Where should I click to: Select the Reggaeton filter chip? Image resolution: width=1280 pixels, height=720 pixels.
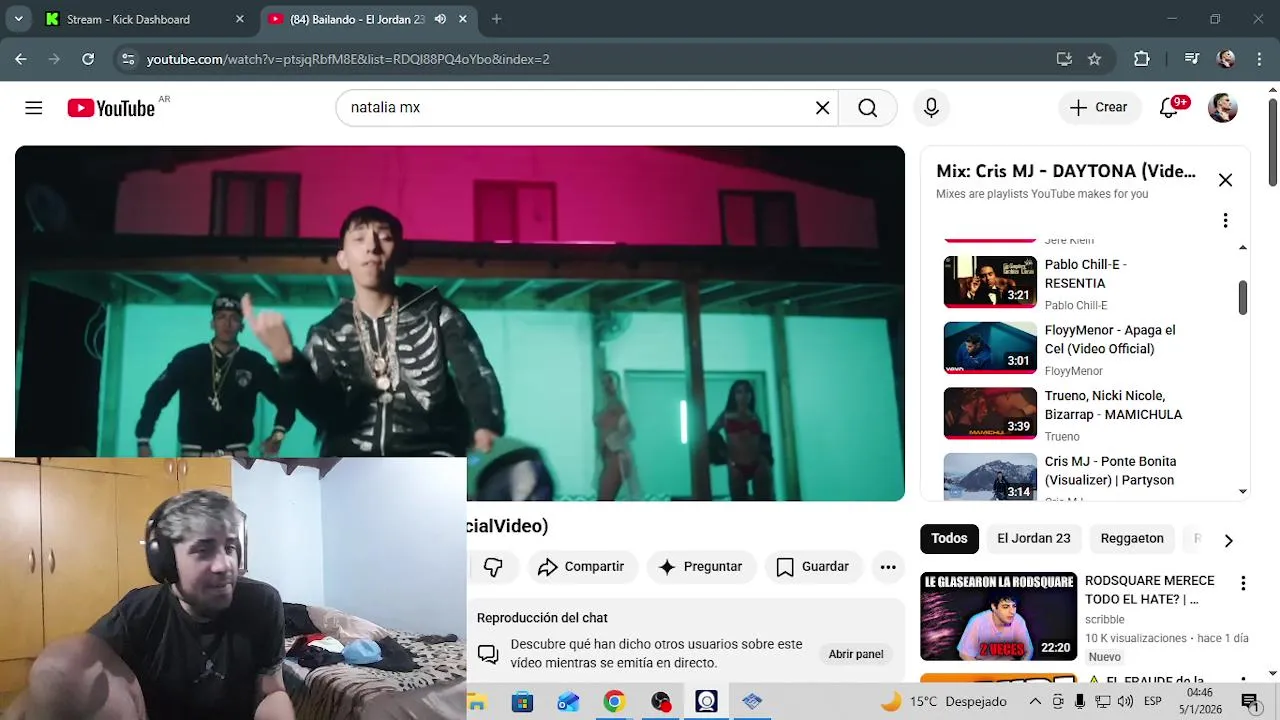1132,538
